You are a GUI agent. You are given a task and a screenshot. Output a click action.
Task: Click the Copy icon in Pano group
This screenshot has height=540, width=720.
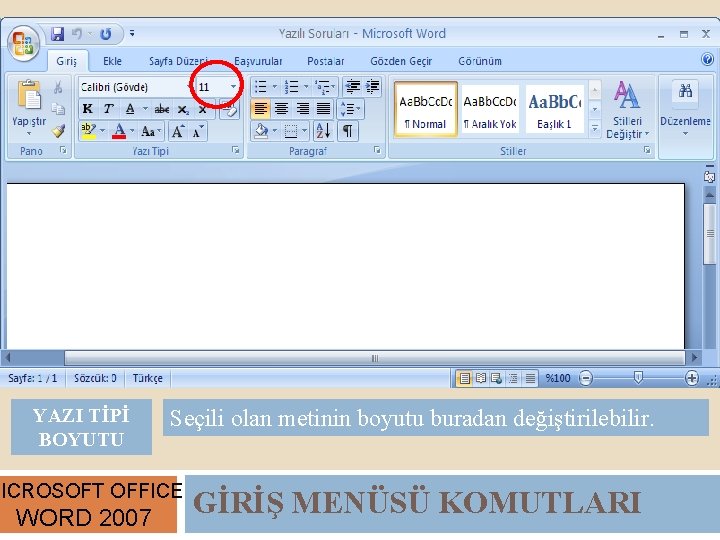tap(58, 109)
